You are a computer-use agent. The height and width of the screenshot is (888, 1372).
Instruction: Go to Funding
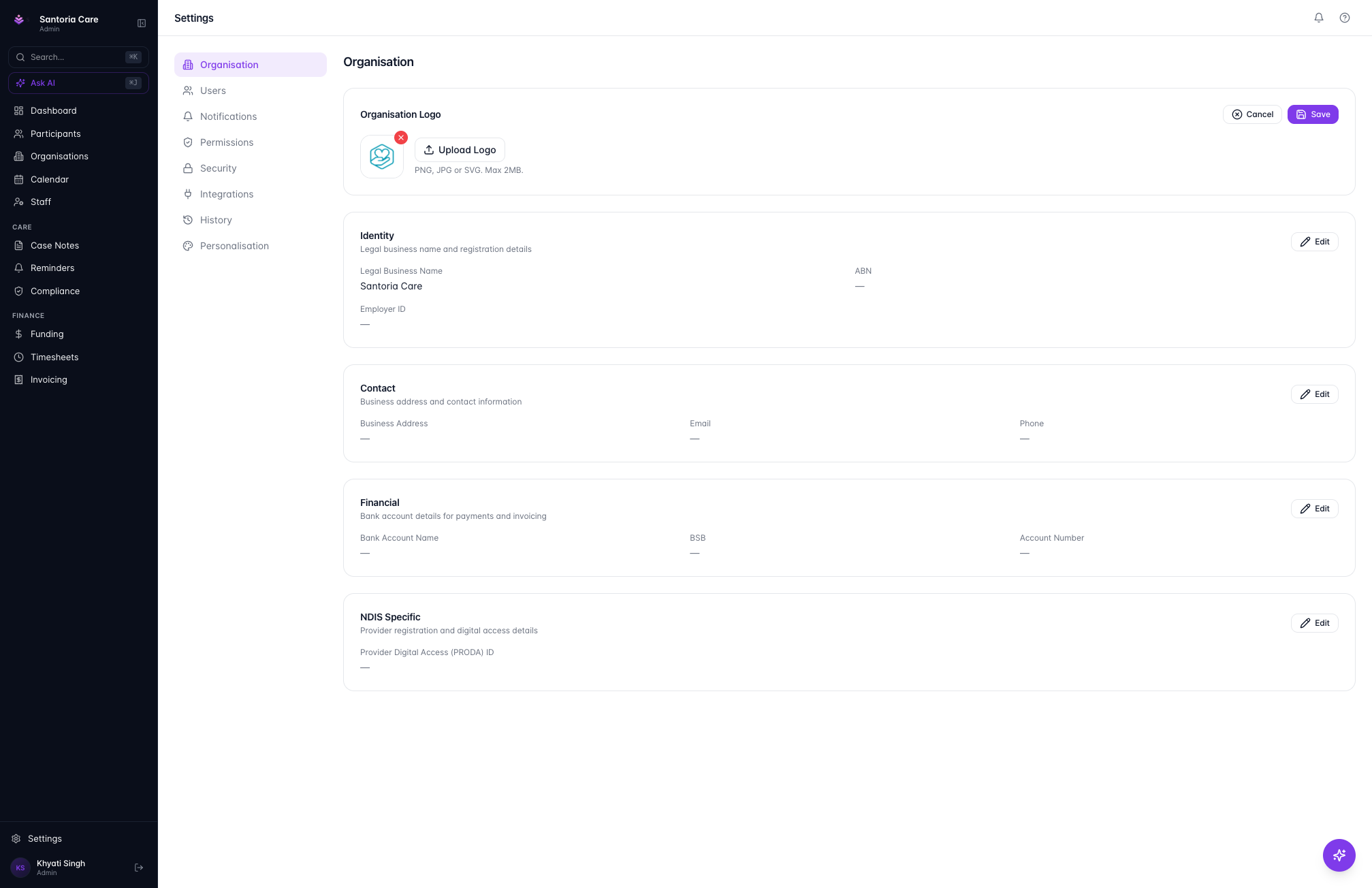[78, 334]
